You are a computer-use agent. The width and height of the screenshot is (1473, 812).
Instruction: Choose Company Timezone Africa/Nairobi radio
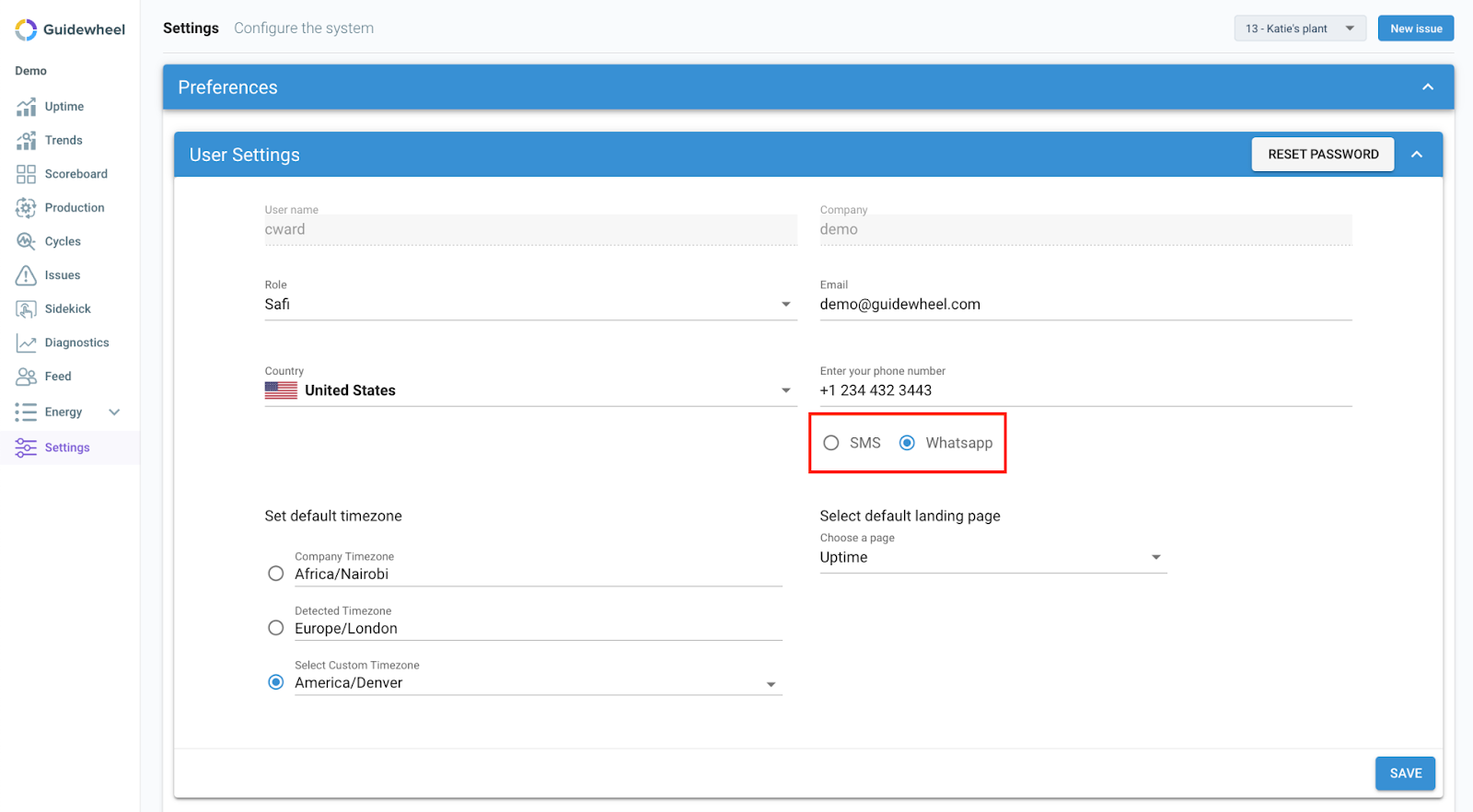275,574
